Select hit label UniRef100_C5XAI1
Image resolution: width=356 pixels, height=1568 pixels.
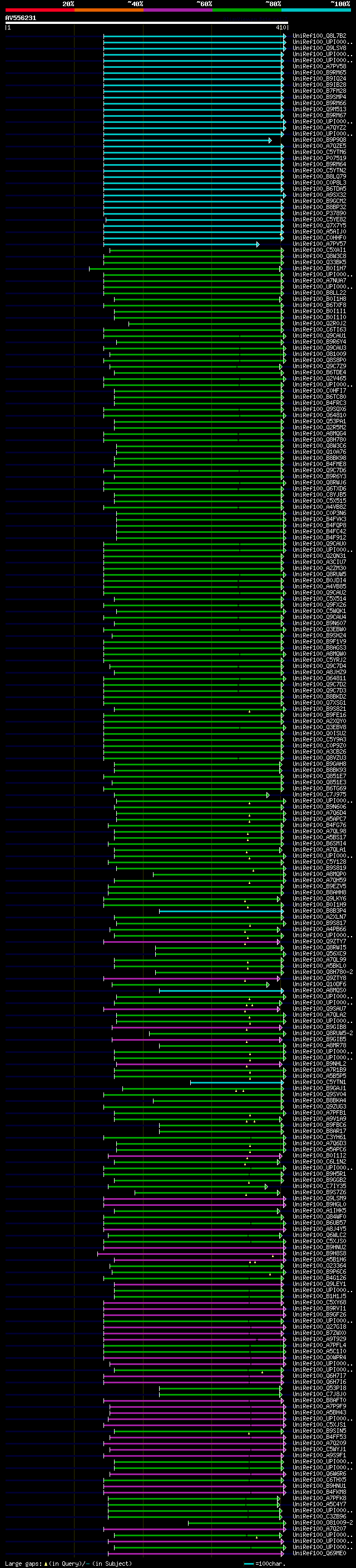(x=319, y=250)
